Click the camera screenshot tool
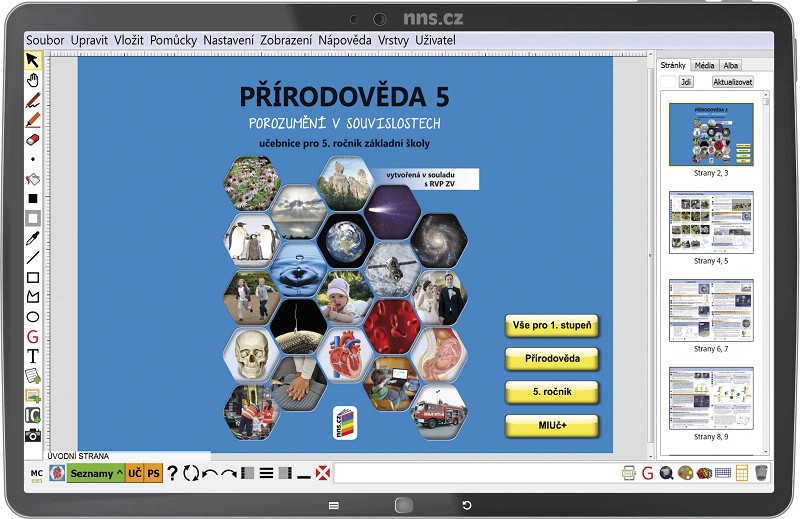 pyautogui.click(x=33, y=435)
